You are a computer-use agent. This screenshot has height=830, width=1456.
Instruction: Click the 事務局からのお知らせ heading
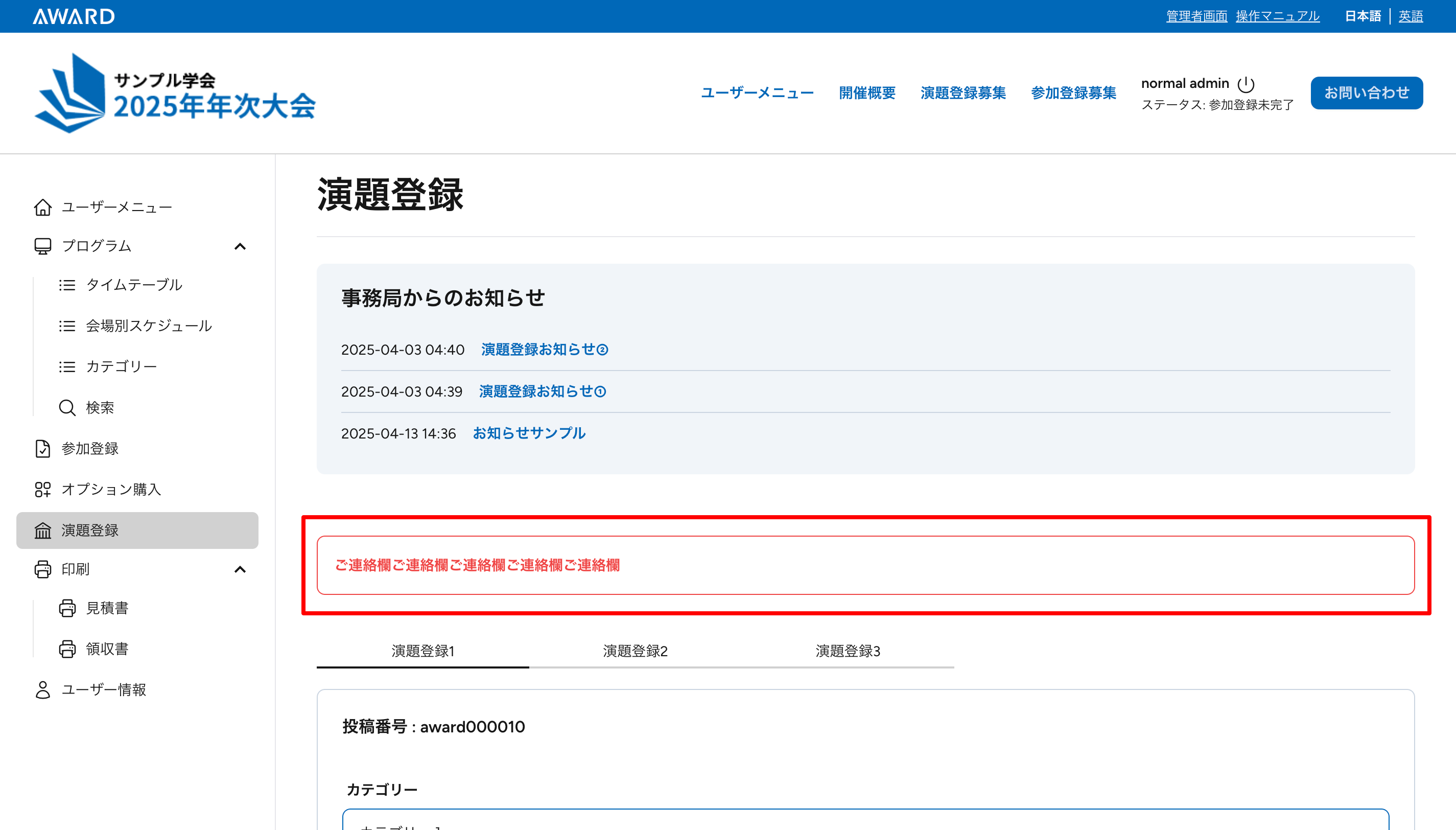(443, 297)
